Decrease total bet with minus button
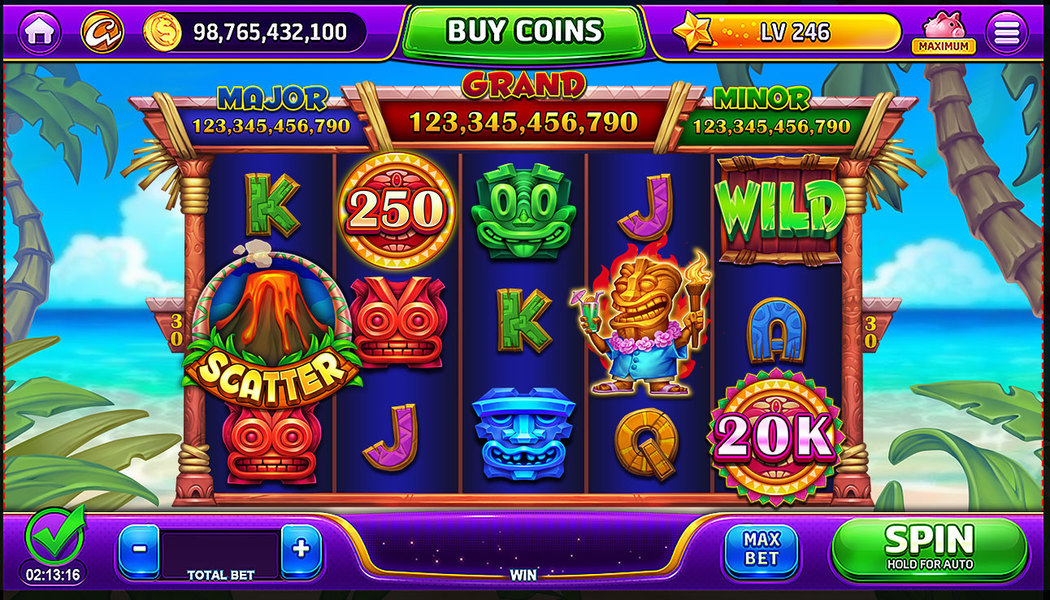 pos(139,550)
